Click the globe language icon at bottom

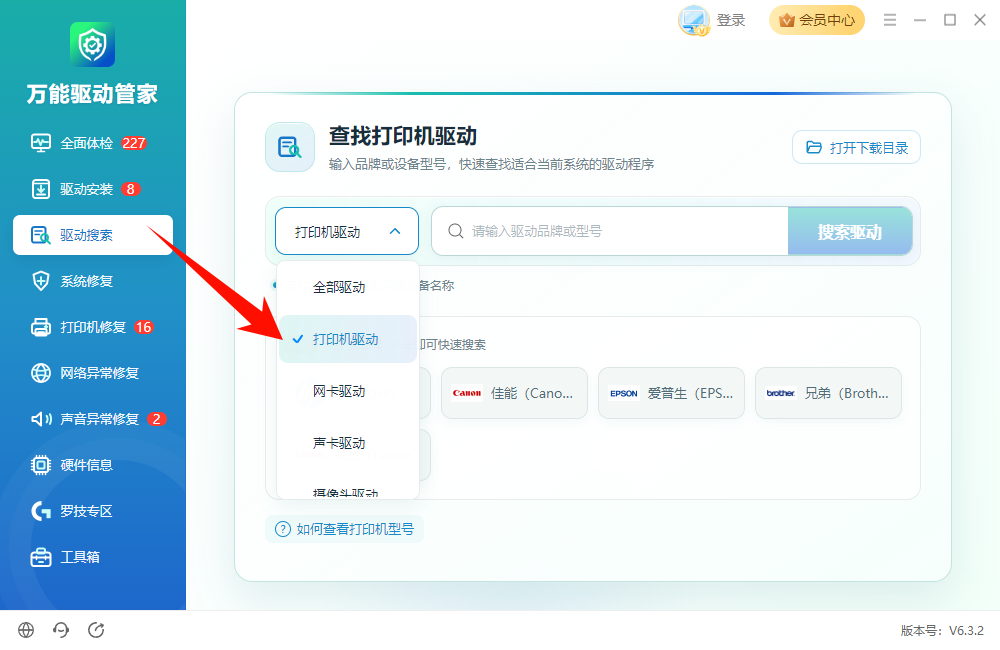click(x=26, y=630)
